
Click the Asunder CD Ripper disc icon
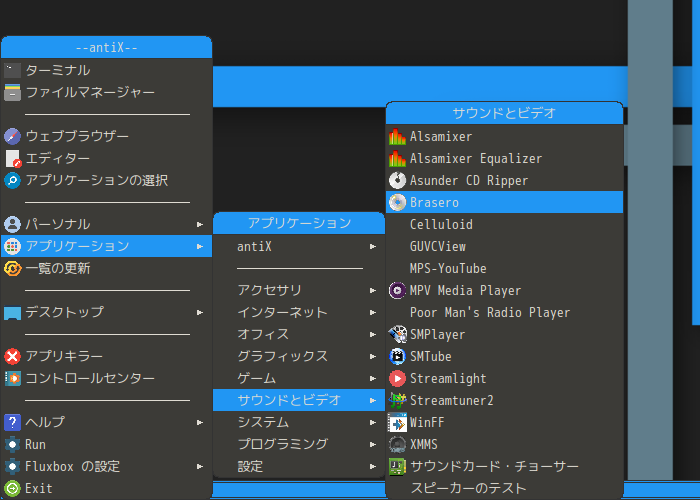[x=397, y=180]
